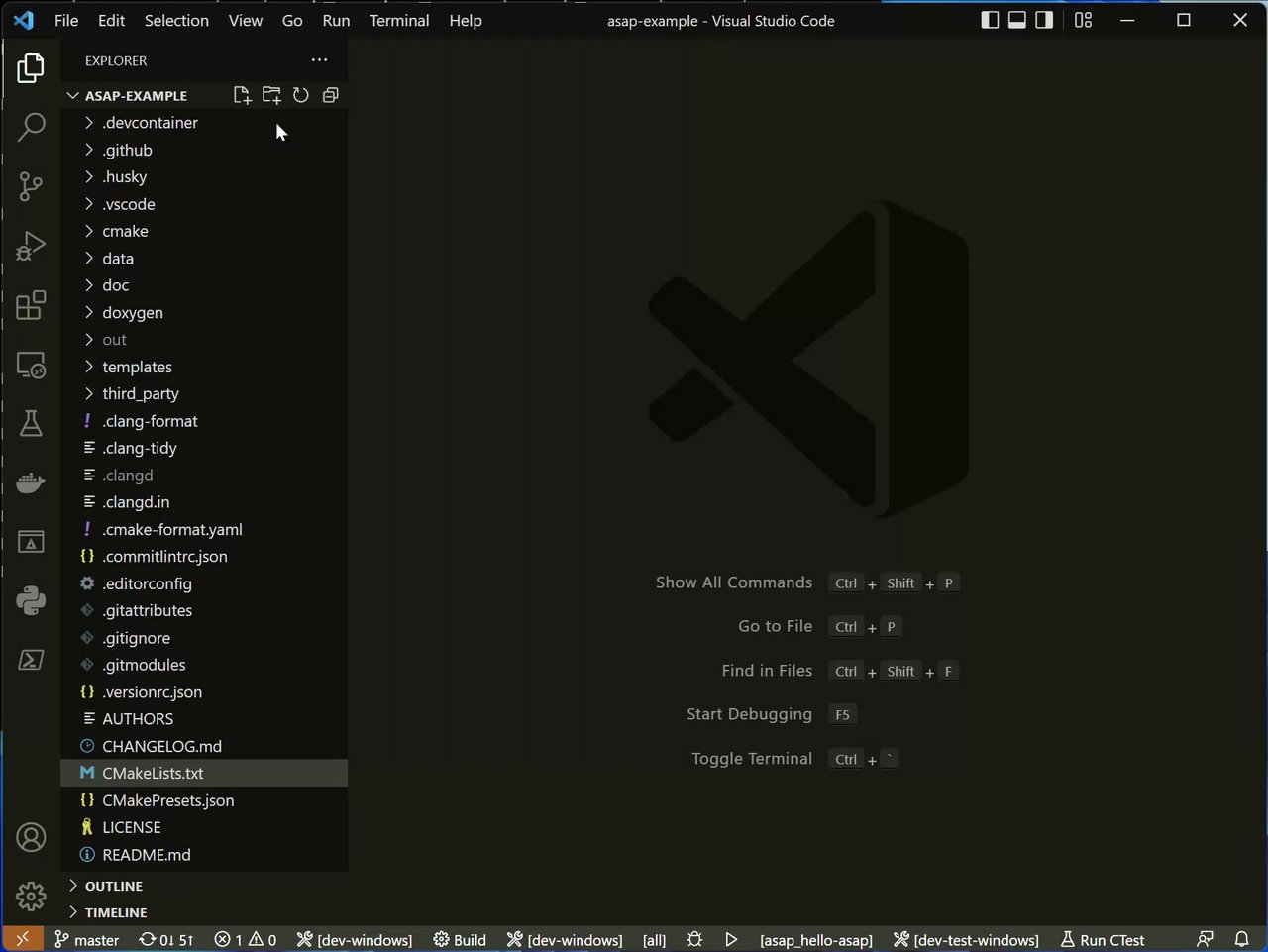
Task: Expand the .devcontainer folder
Action: coord(204,123)
